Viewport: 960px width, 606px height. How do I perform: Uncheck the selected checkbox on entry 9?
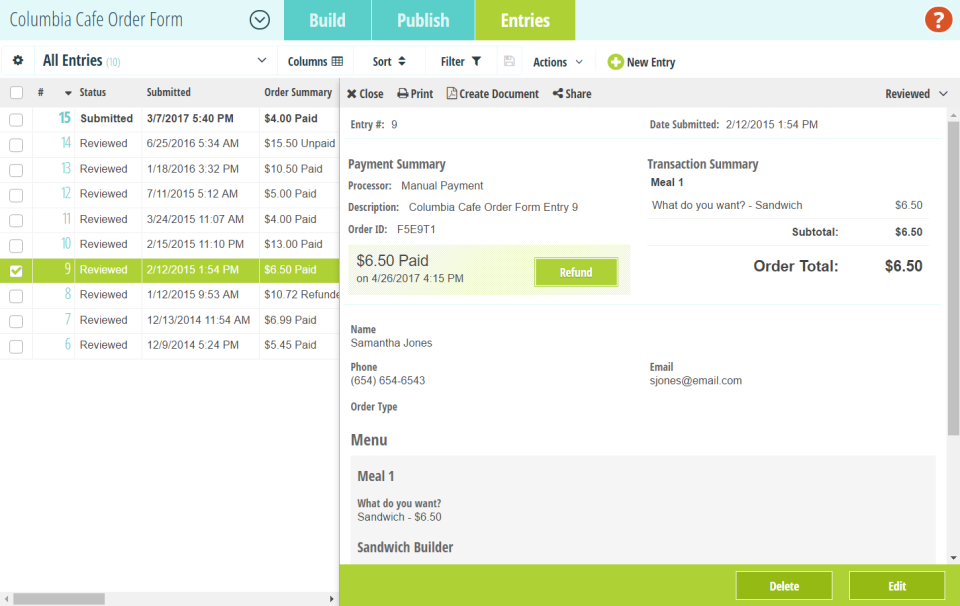click(x=14, y=269)
